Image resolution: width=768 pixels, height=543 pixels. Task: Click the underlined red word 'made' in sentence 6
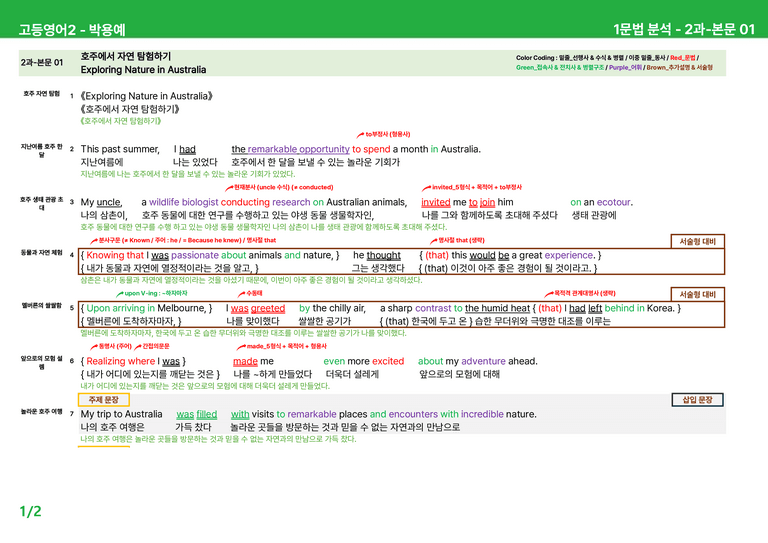click(245, 361)
